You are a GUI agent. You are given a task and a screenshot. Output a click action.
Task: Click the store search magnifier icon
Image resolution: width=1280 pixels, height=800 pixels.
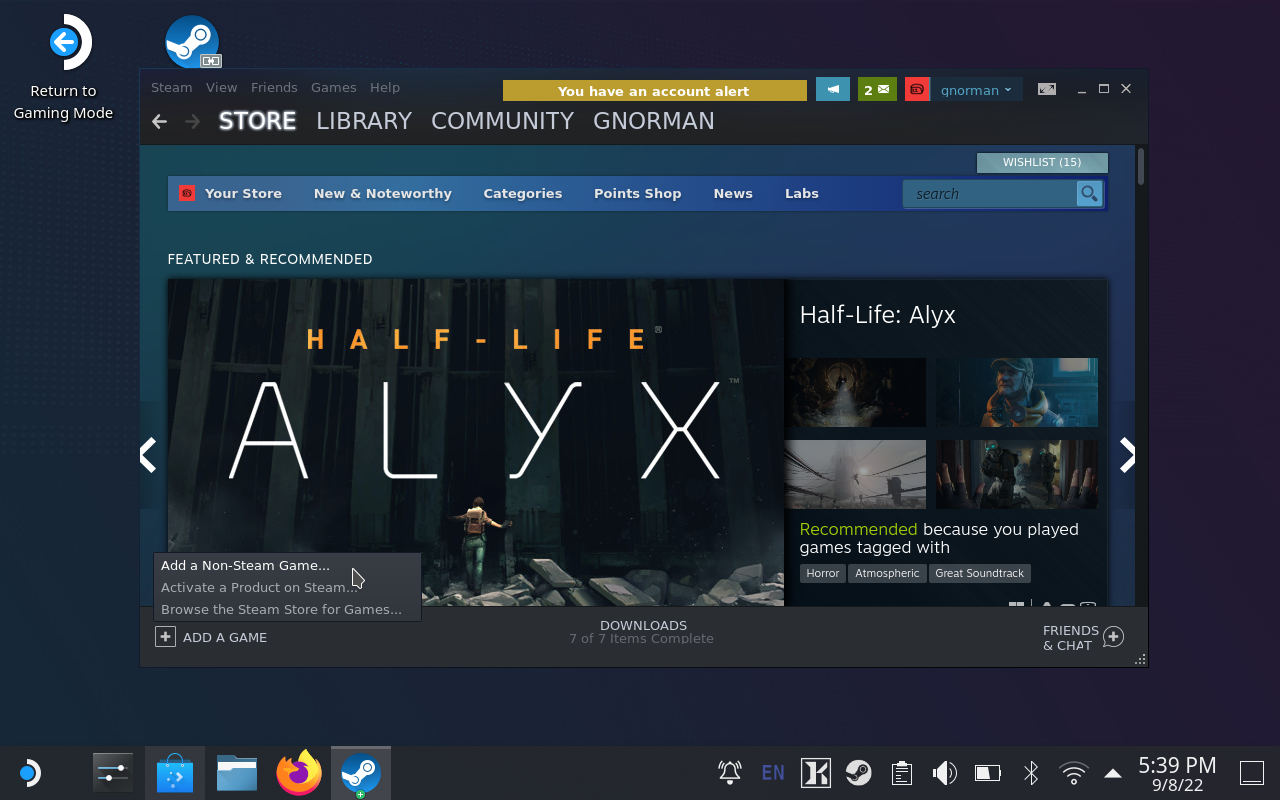coord(1089,194)
